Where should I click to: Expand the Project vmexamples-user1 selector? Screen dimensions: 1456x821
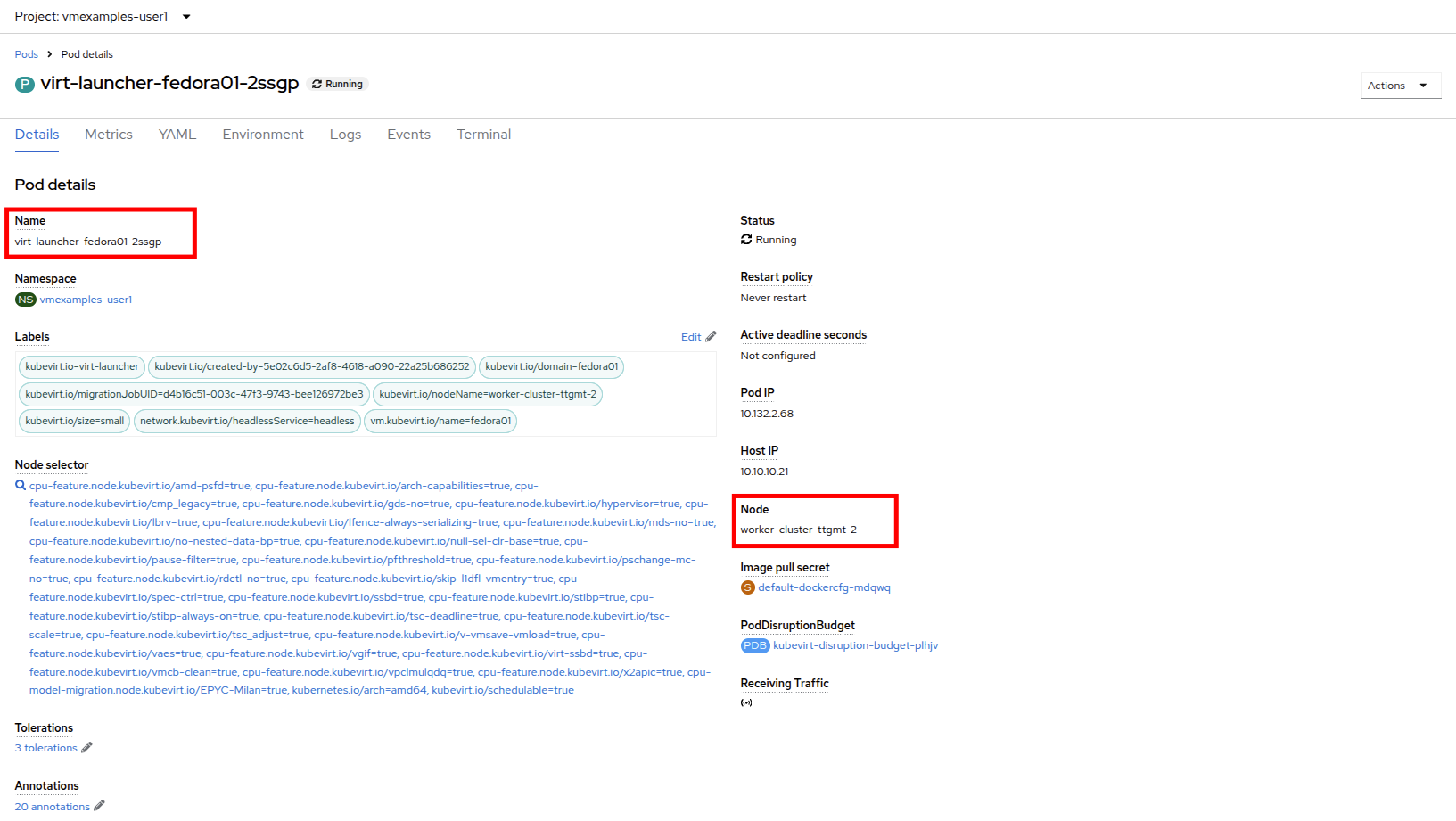(103, 17)
